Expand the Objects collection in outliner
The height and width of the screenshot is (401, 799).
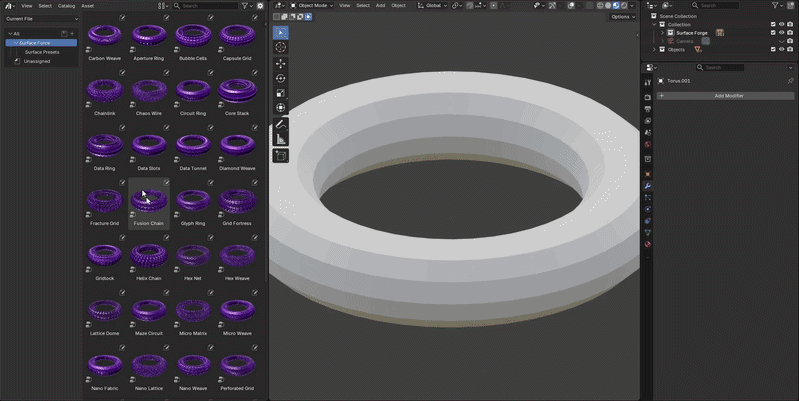pyautogui.click(x=655, y=49)
